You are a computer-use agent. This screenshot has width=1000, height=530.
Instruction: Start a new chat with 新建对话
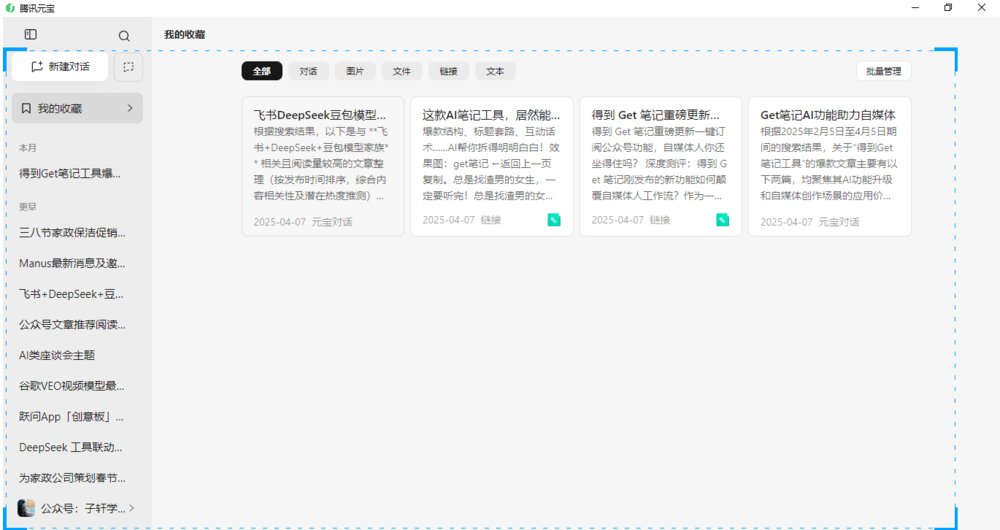[60, 67]
